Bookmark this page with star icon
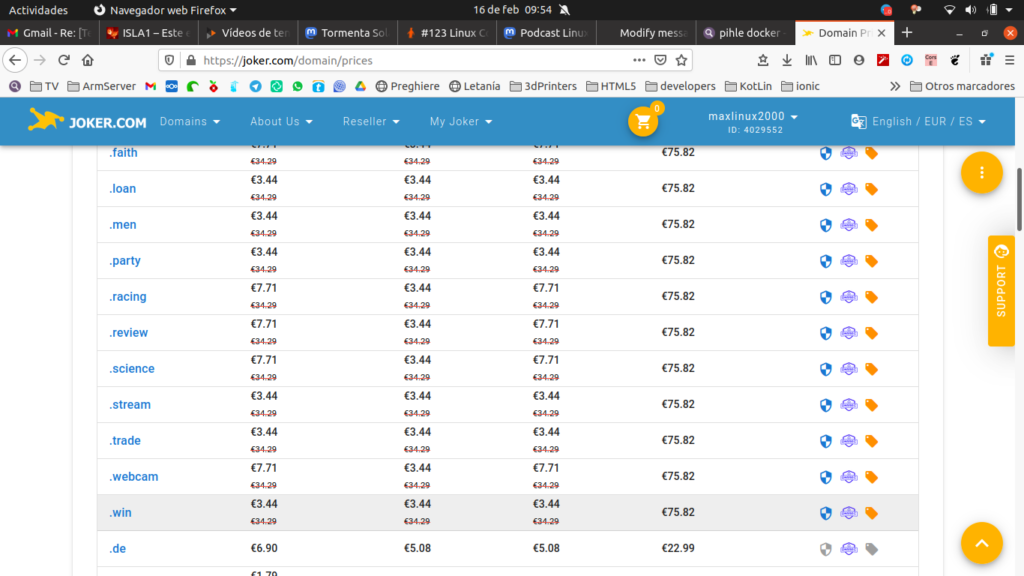This screenshot has width=1024, height=576. 681,60
